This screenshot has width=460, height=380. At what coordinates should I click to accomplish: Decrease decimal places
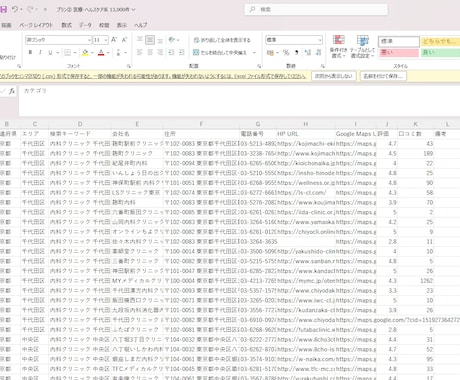click(318, 52)
